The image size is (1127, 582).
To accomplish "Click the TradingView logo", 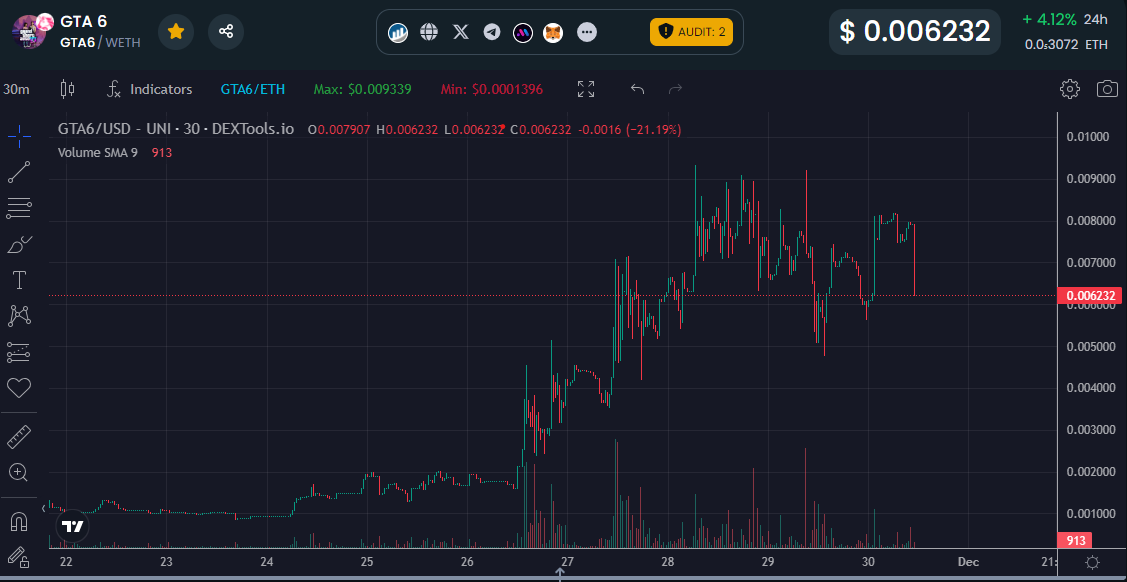I will (x=72, y=526).
